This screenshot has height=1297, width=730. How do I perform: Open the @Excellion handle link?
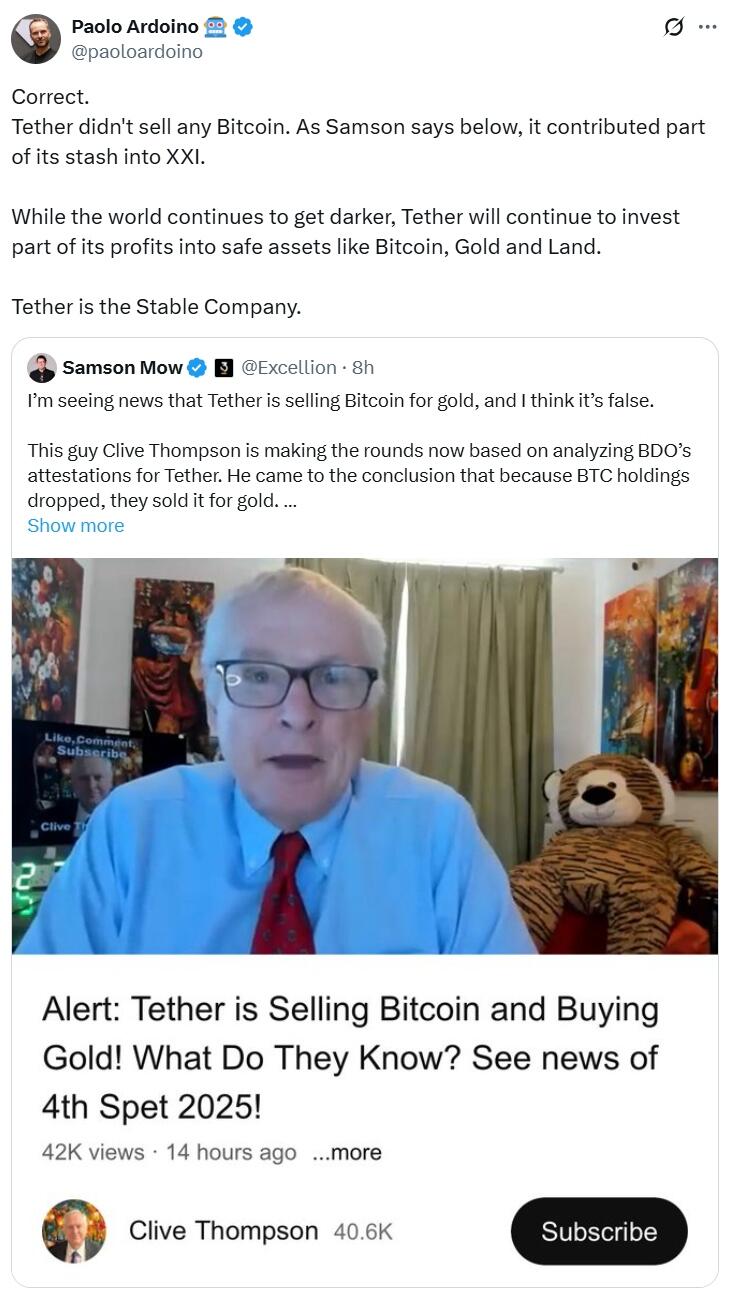coord(289,368)
